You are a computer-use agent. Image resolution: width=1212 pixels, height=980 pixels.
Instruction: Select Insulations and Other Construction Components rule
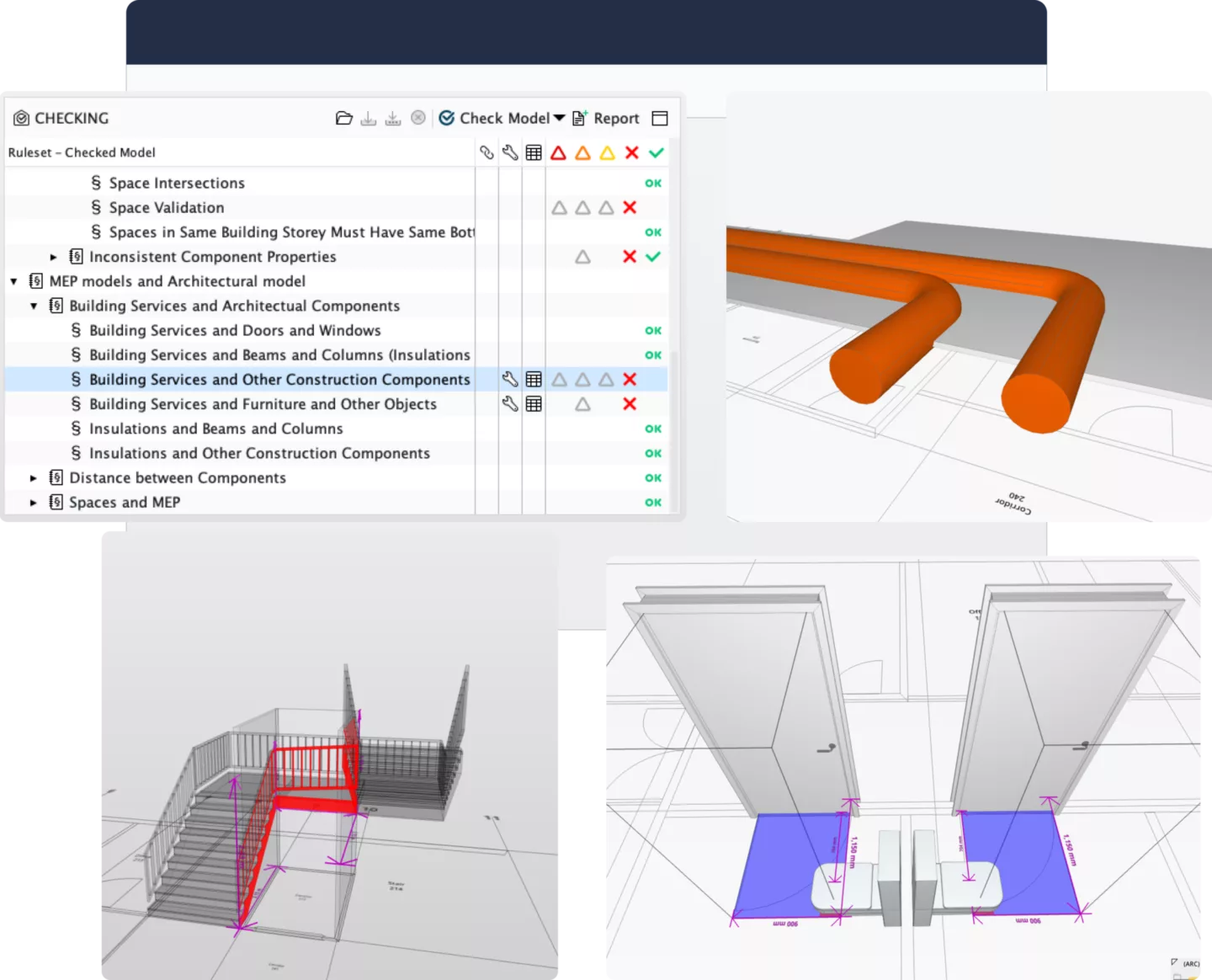(259, 453)
